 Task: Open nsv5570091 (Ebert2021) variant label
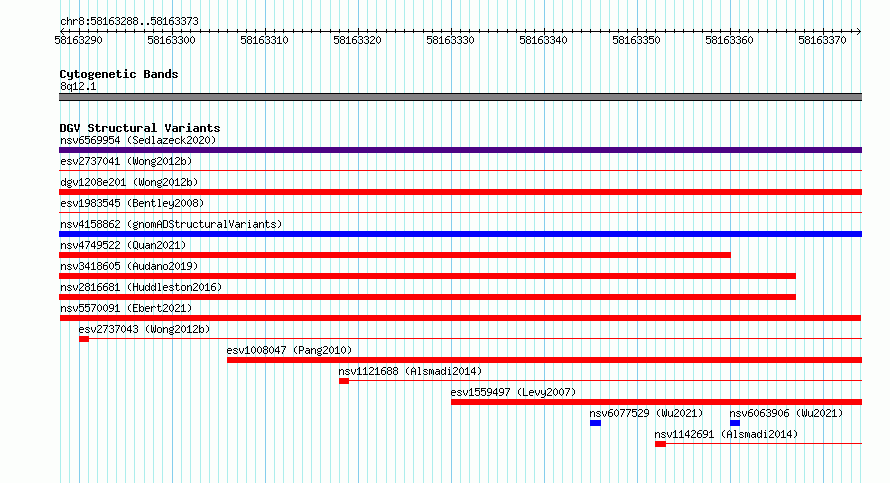coord(126,308)
